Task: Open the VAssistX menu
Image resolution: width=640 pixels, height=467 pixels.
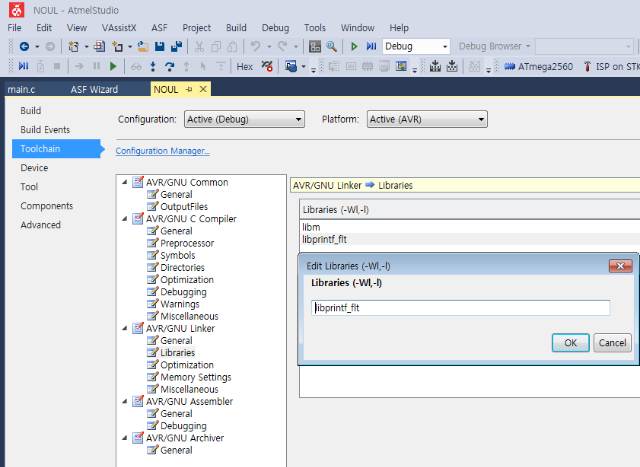Action: (120, 28)
